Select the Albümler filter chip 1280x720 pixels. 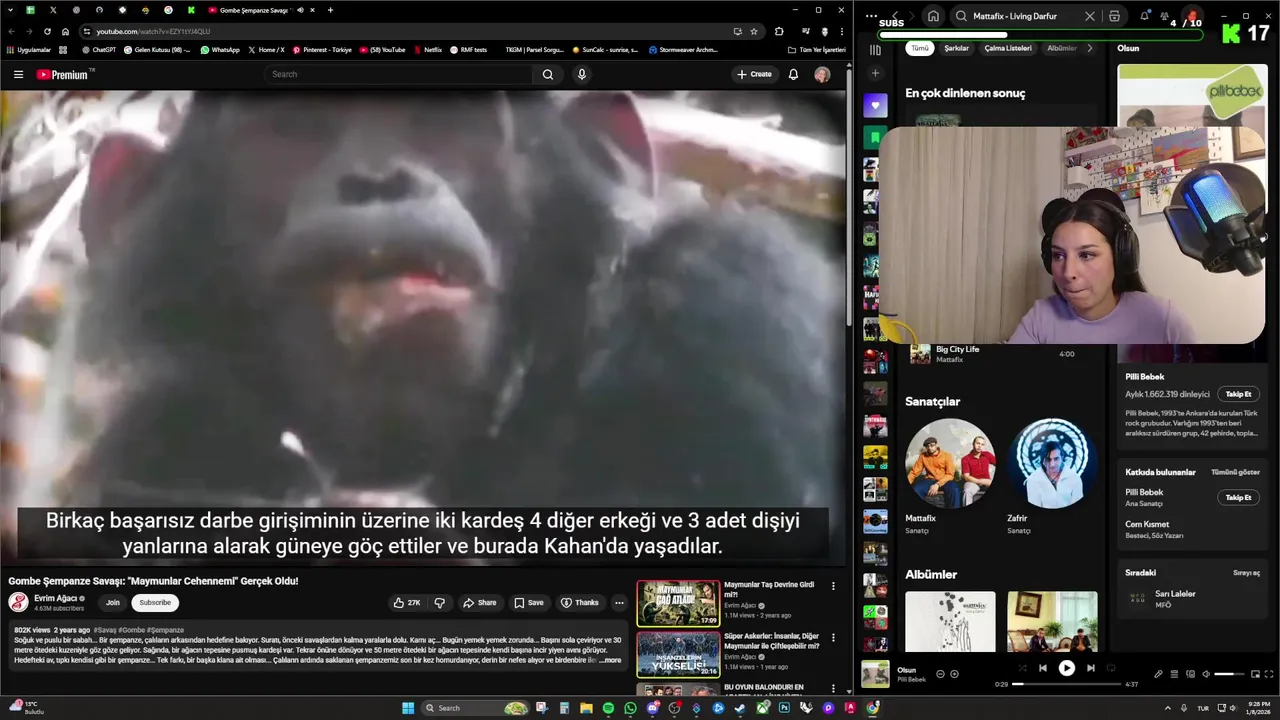pos(1061,48)
